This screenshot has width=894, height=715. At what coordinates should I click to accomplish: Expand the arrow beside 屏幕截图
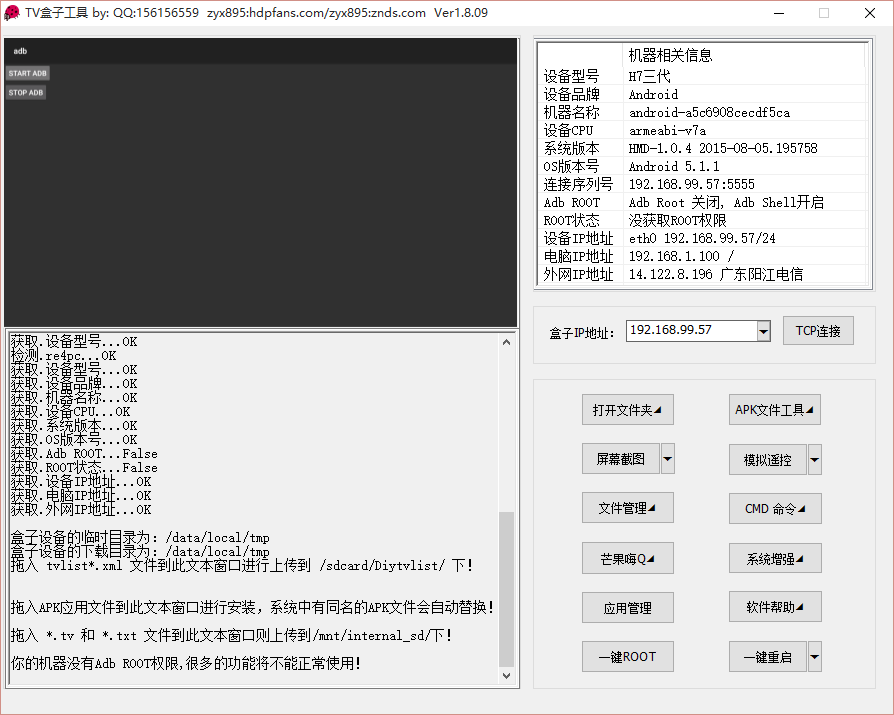pos(668,459)
